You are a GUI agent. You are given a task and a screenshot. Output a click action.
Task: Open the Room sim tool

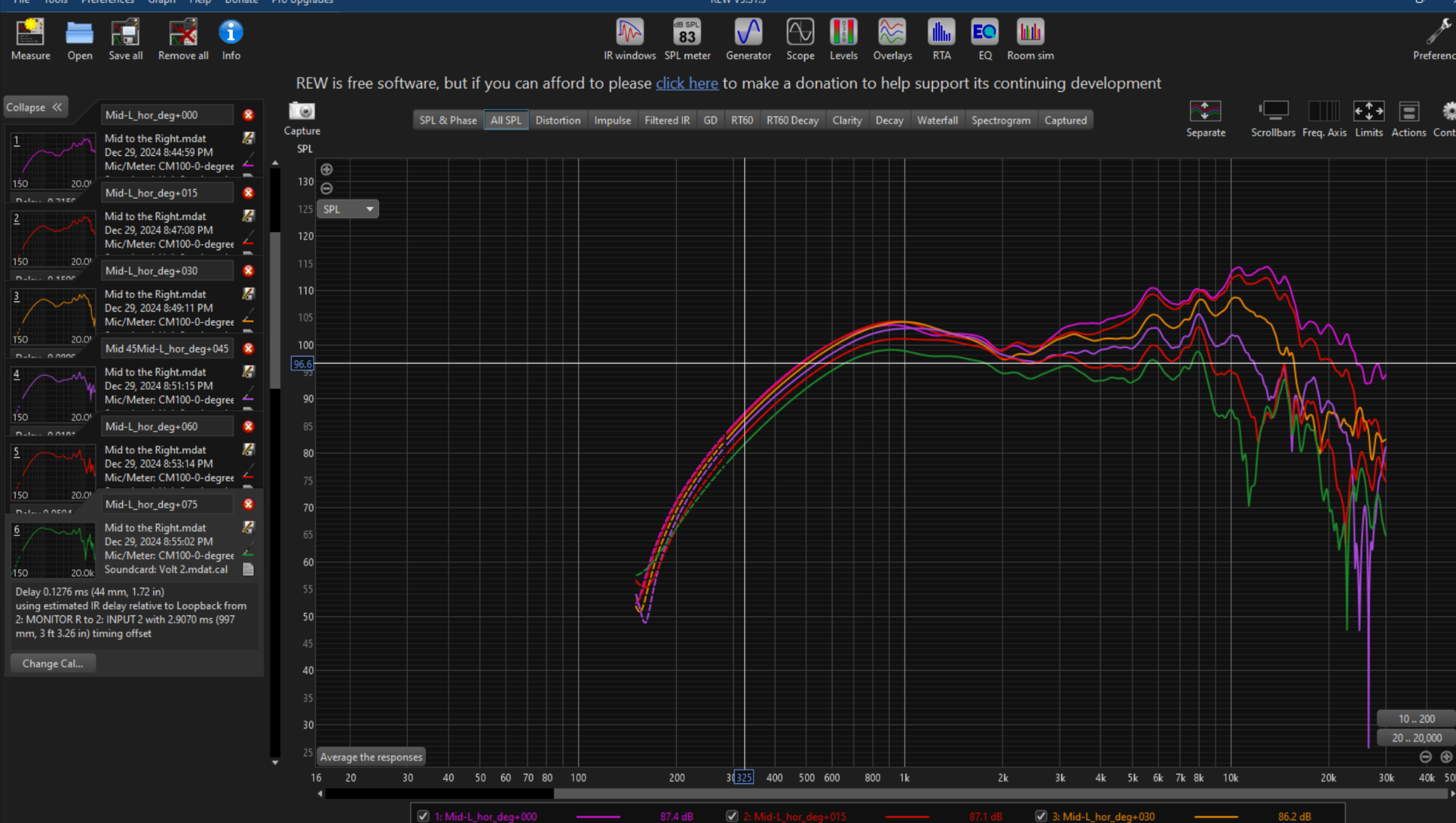coord(1030,39)
